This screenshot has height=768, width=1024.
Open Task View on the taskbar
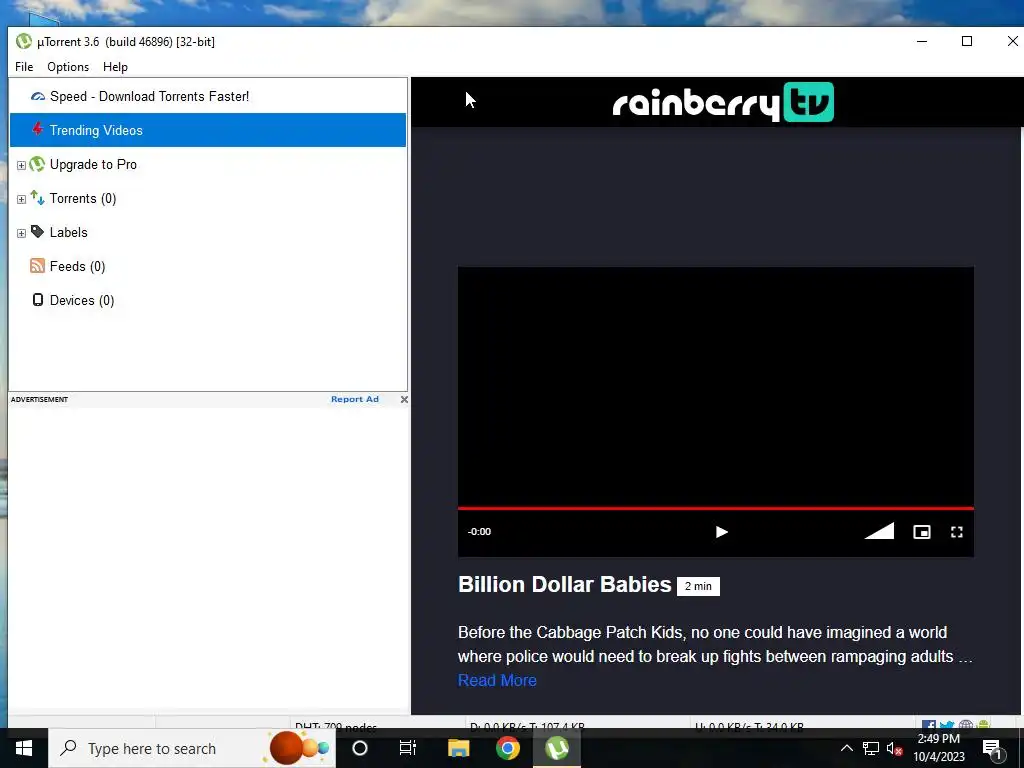[408, 748]
